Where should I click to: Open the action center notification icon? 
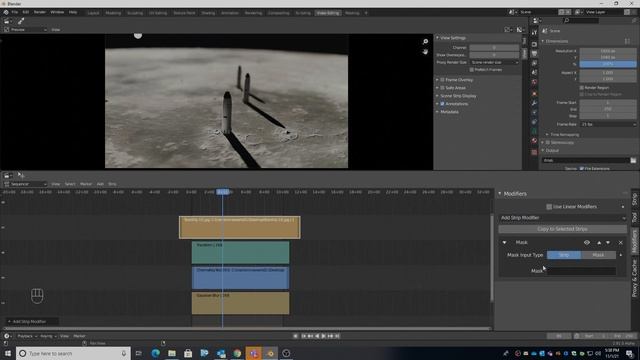(630, 353)
